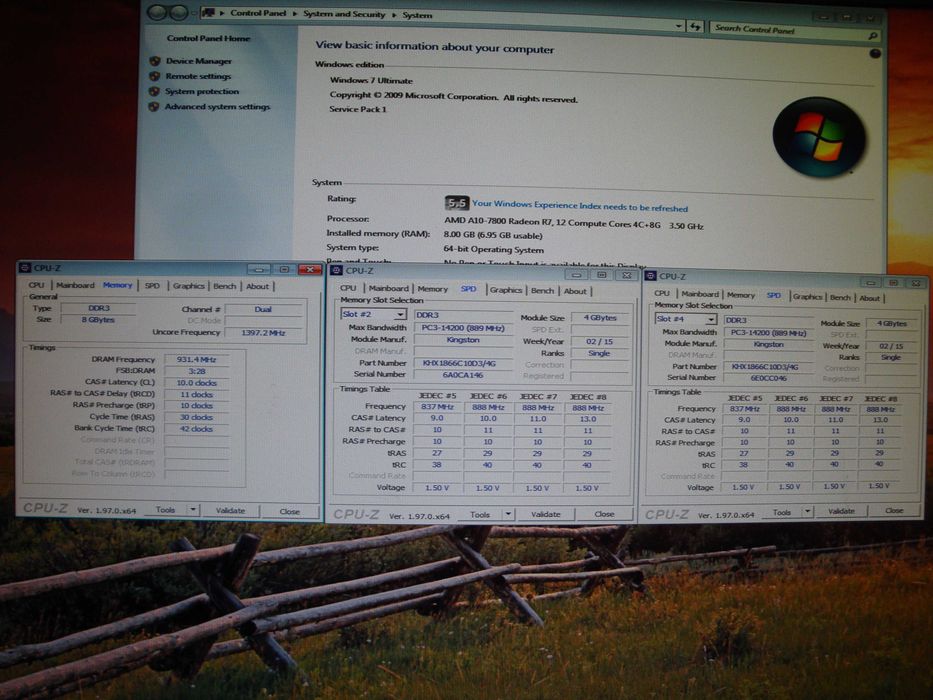Click the left CPU-Z window title icon
This screenshot has height=700, width=933.
click(x=25, y=268)
